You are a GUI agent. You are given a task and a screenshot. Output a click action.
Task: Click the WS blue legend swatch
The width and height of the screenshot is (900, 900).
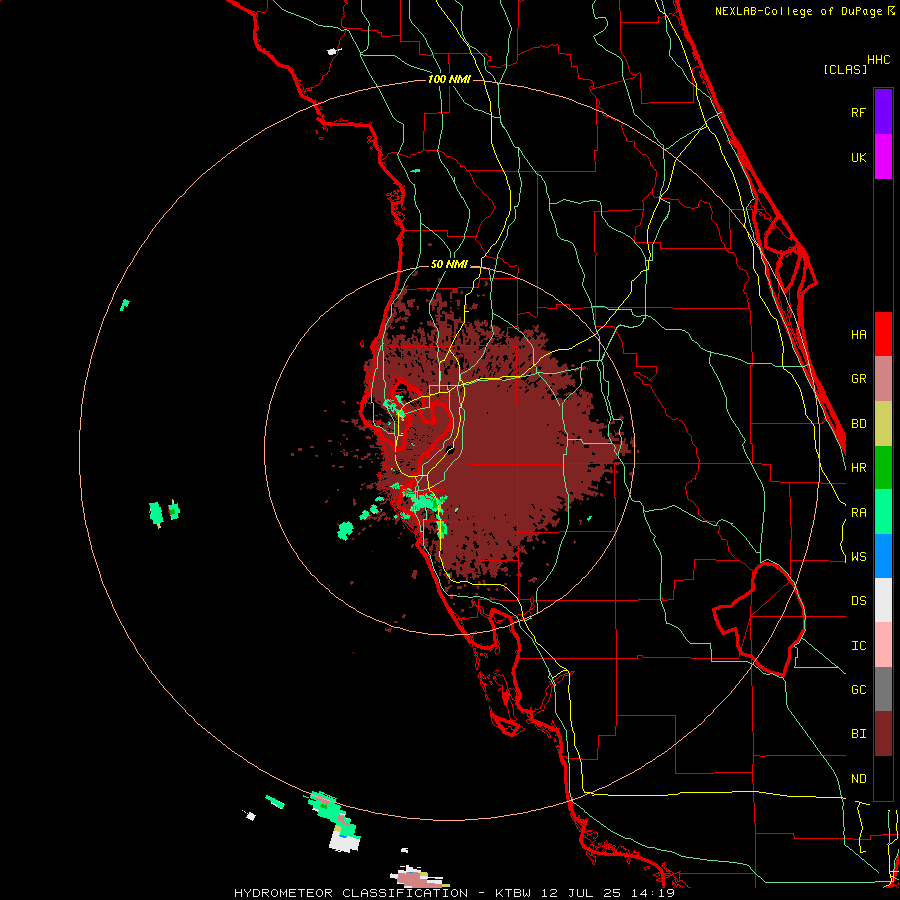pyautogui.click(x=883, y=556)
